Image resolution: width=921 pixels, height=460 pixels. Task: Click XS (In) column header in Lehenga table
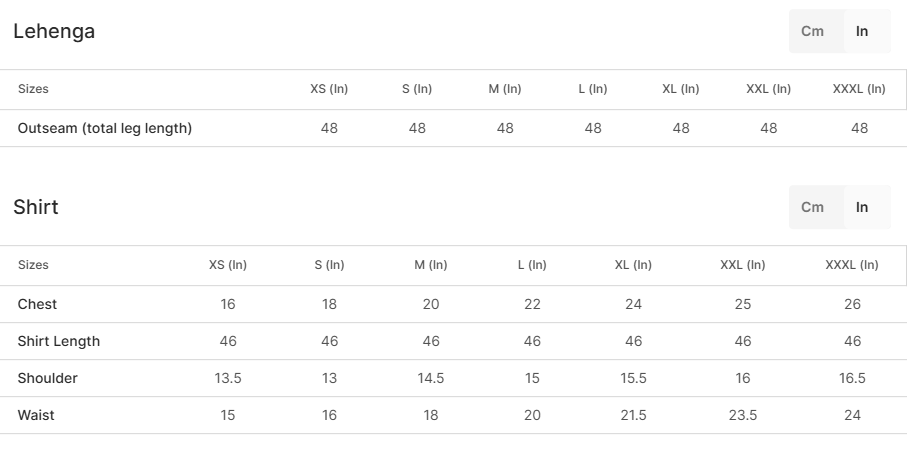click(x=329, y=89)
